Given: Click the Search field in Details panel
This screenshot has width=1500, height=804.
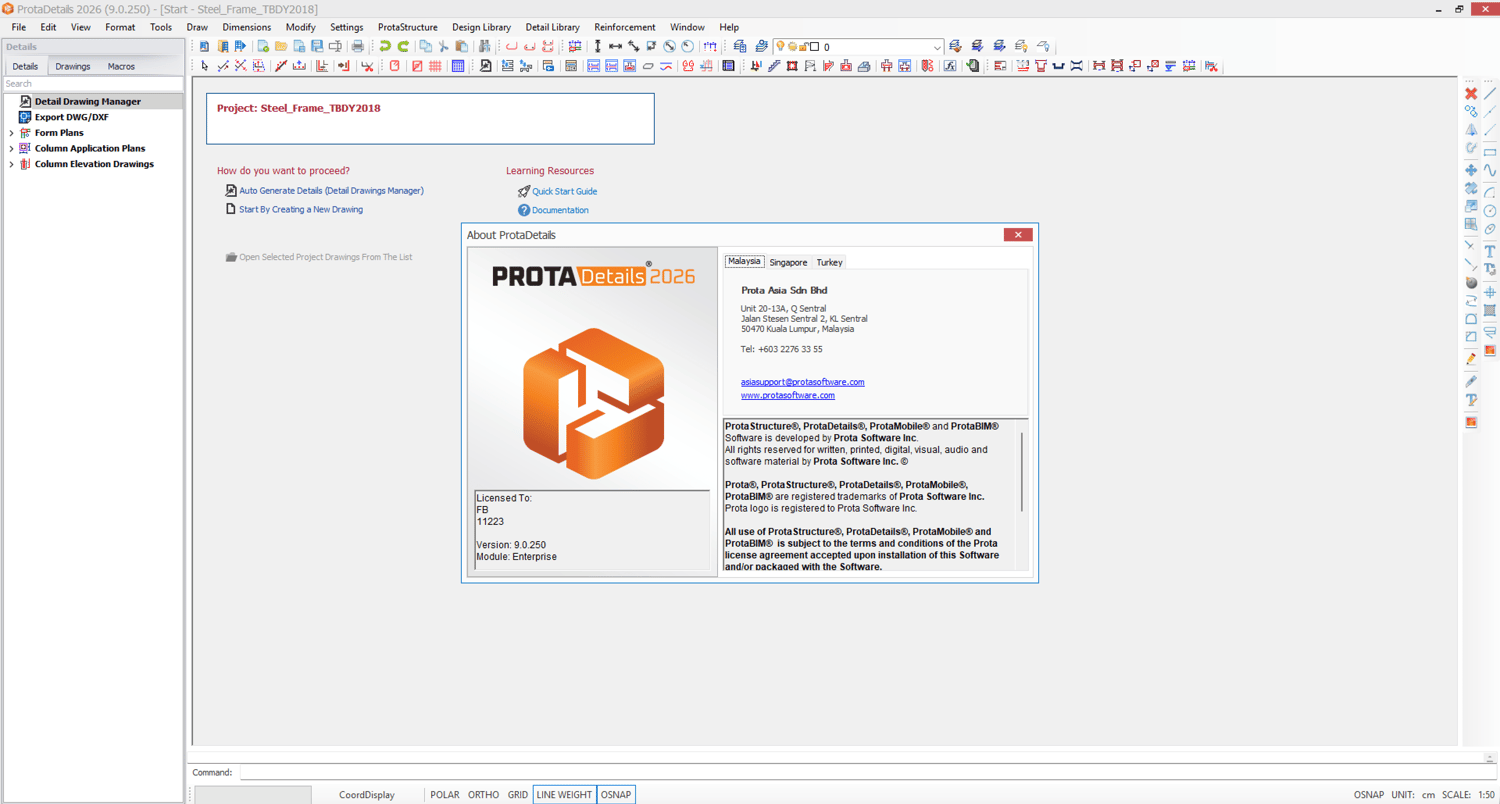Looking at the screenshot, I should [93, 84].
